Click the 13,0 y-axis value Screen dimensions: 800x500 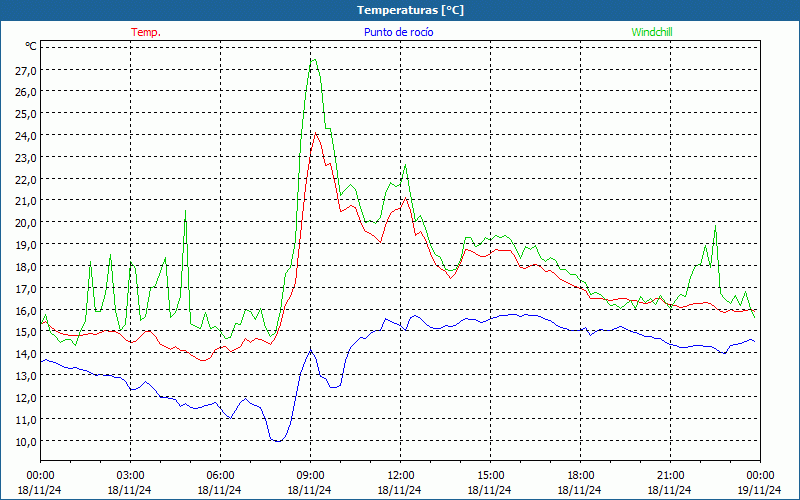tap(26, 377)
